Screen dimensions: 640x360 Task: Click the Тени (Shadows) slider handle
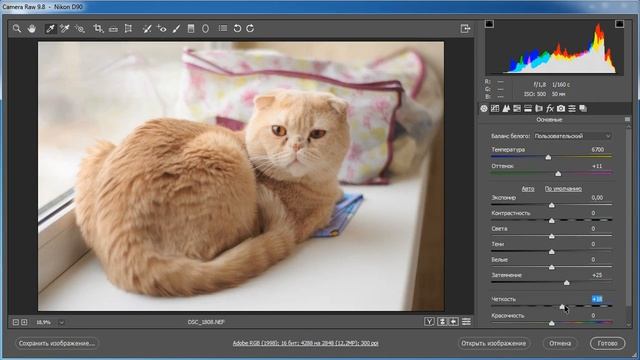click(551, 252)
